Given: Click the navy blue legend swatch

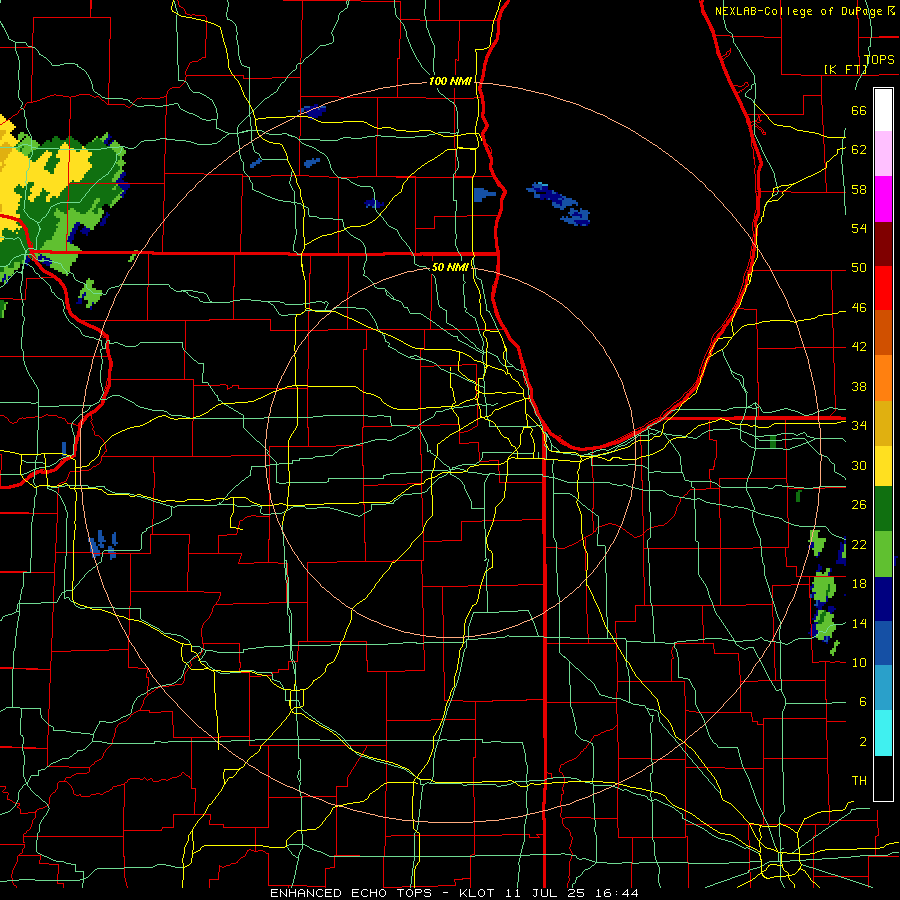Looking at the screenshot, I should click(x=883, y=599).
